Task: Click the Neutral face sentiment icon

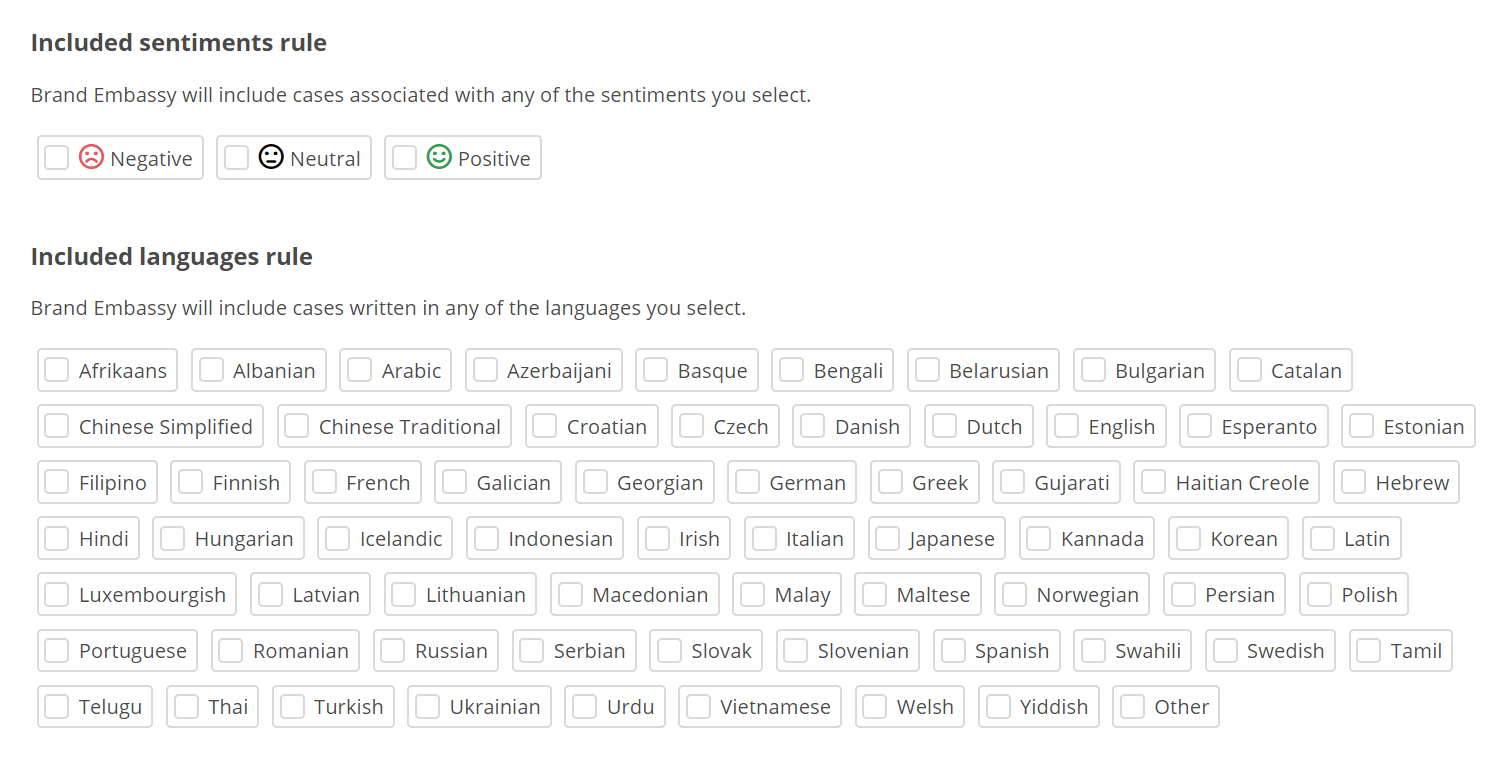Action: (271, 157)
